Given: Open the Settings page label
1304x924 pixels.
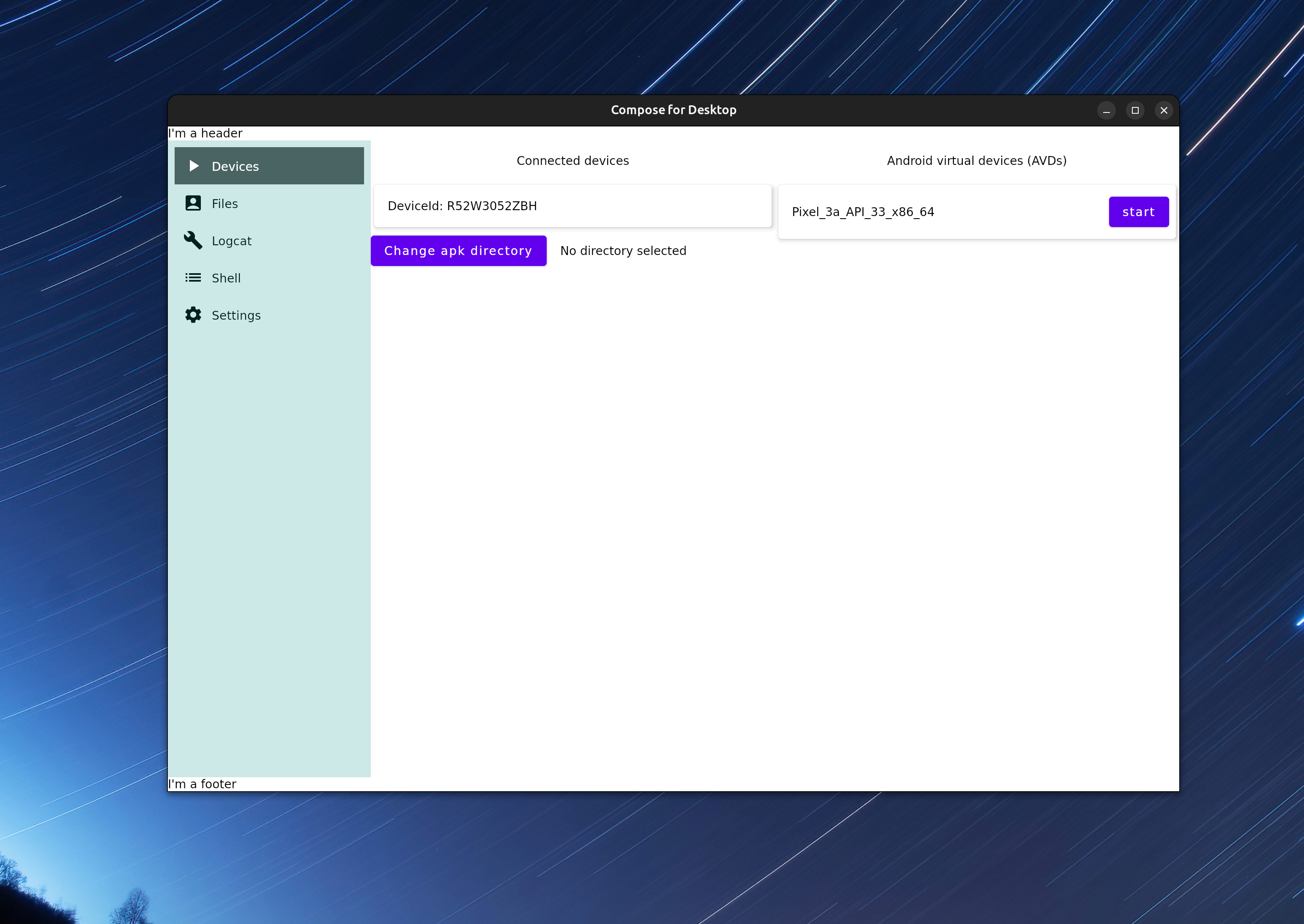Looking at the screenshot, I should coord(236,315).
